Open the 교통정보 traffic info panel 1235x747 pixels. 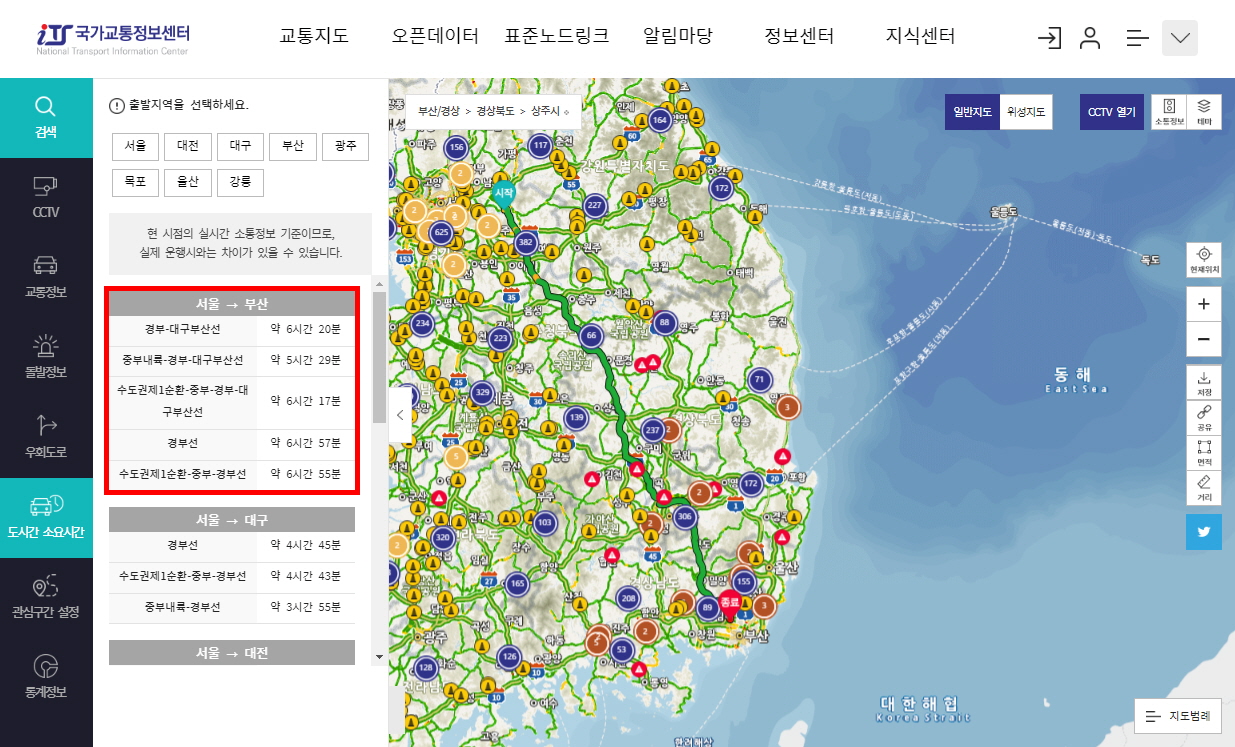click(46, 278)
